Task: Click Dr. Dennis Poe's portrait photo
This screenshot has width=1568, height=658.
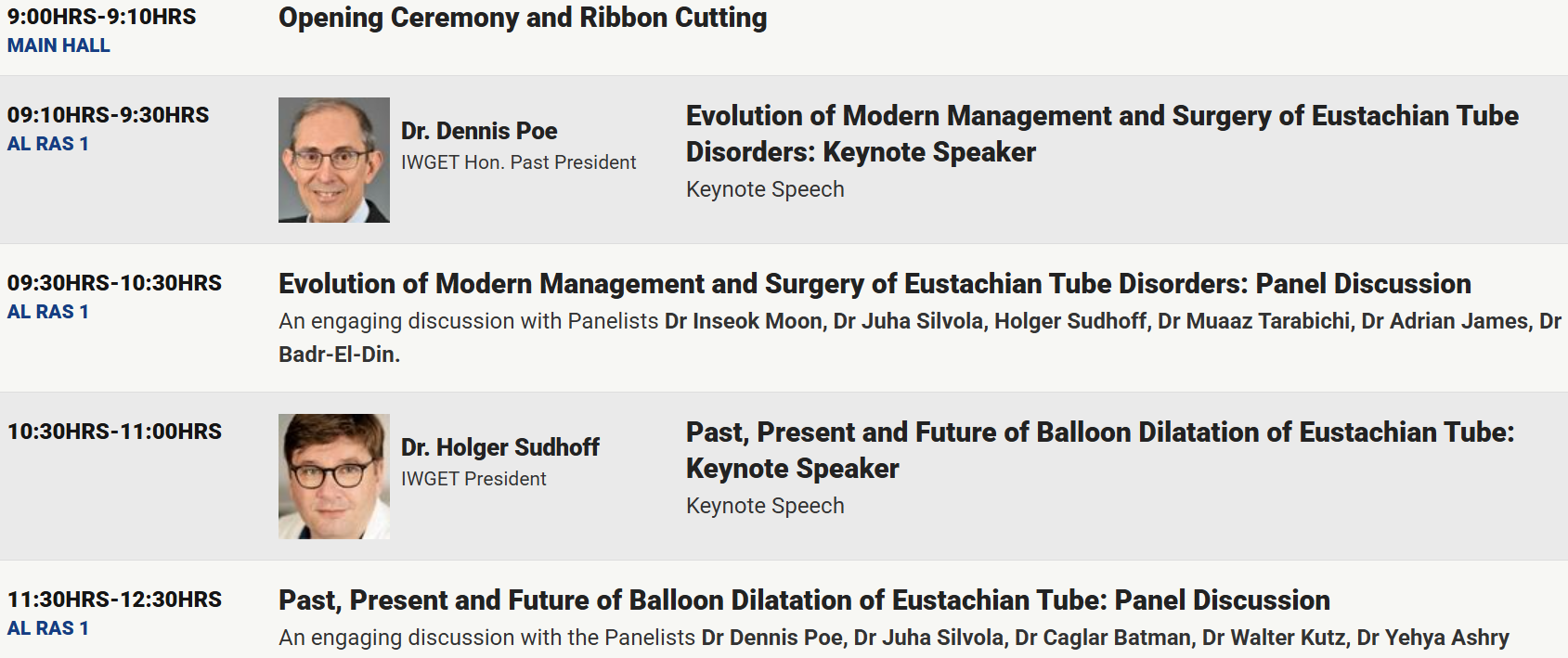Action: coord(333,160)
